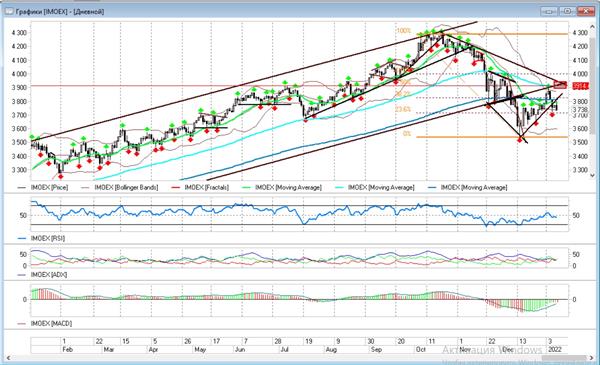Click 4 300 on the right price axis
The image size is (600, 365).
tap(580, 33)
